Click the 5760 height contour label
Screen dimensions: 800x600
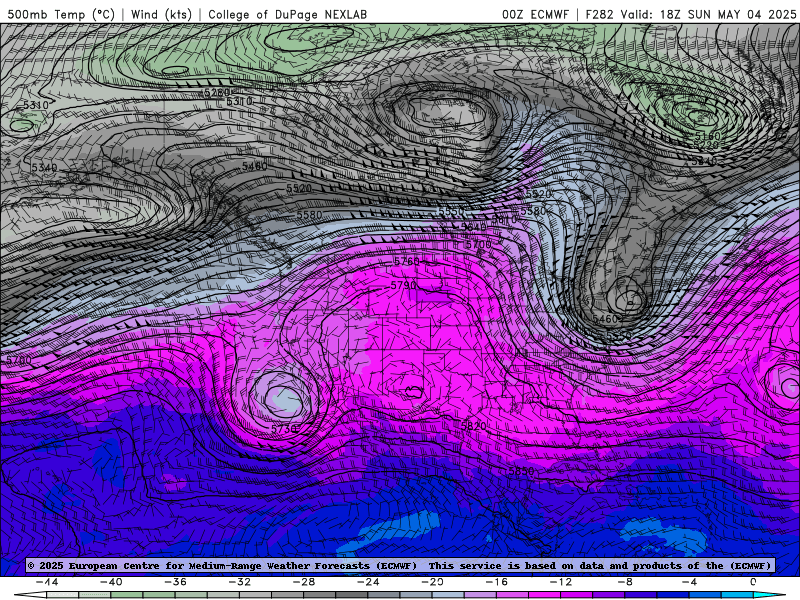pos(407,261)
